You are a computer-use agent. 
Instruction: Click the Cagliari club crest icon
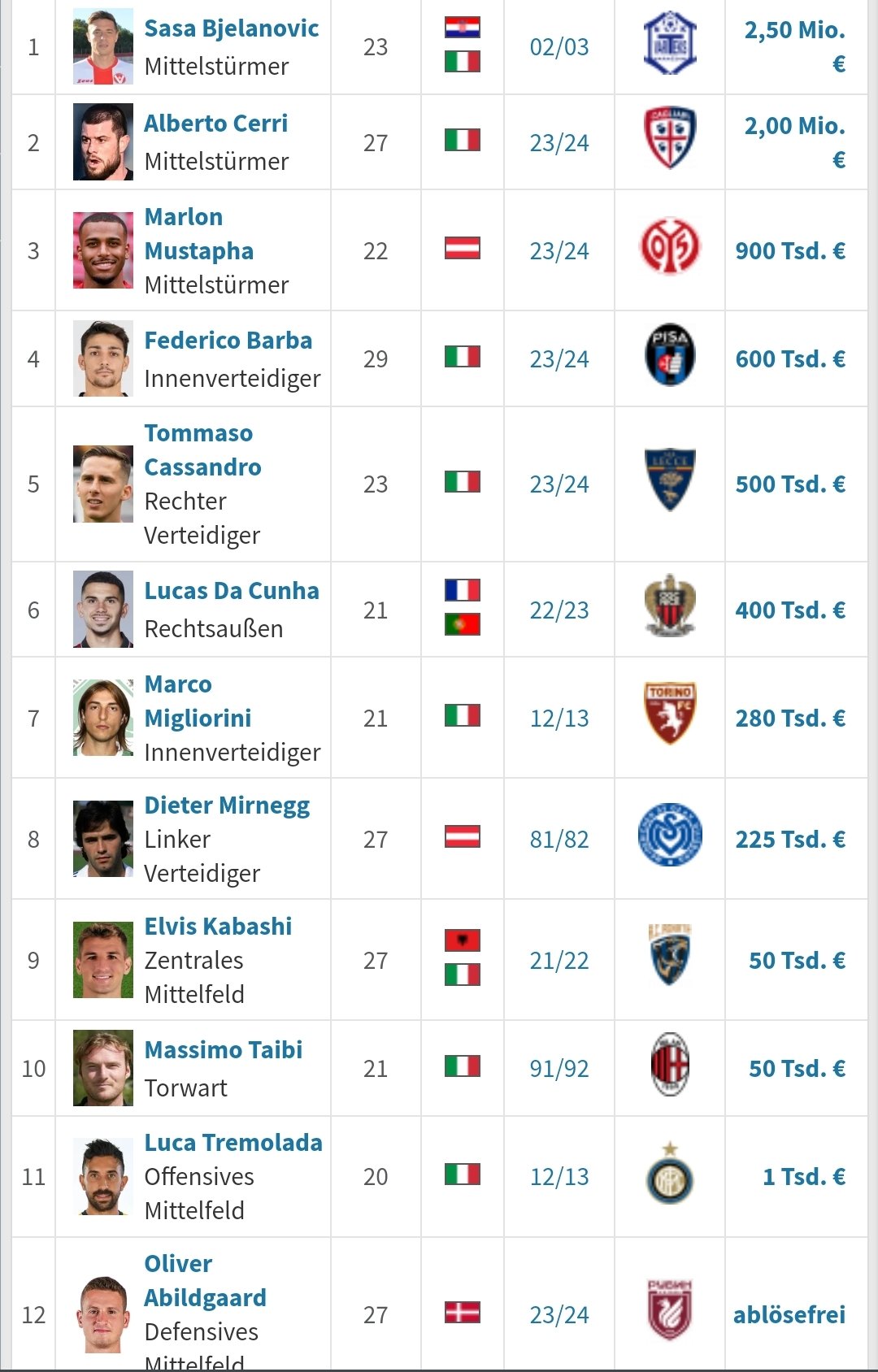coord(670,139)
